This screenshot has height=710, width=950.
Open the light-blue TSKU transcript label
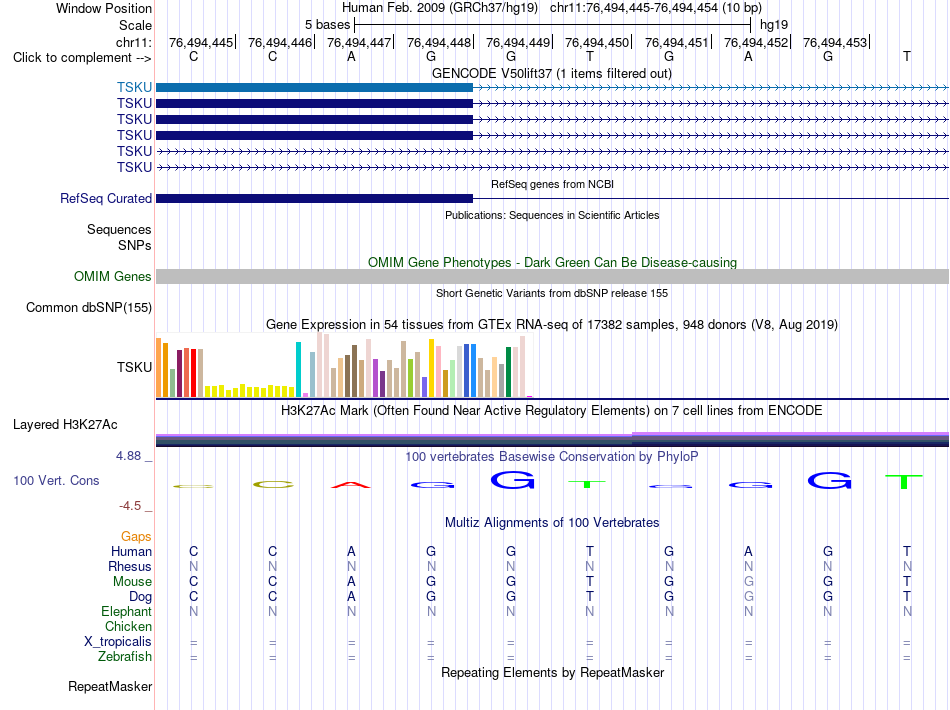point(134,87)
